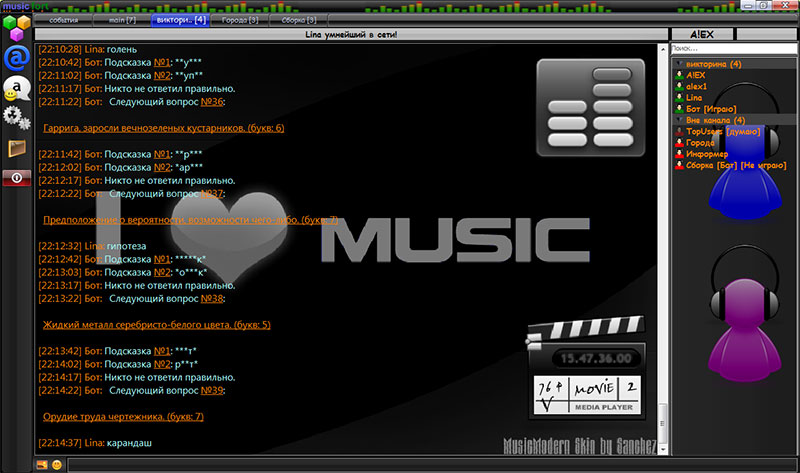Open the folder icon in sidebar
The height and width of the screenshot is (473, 800).
coord(15,149)
